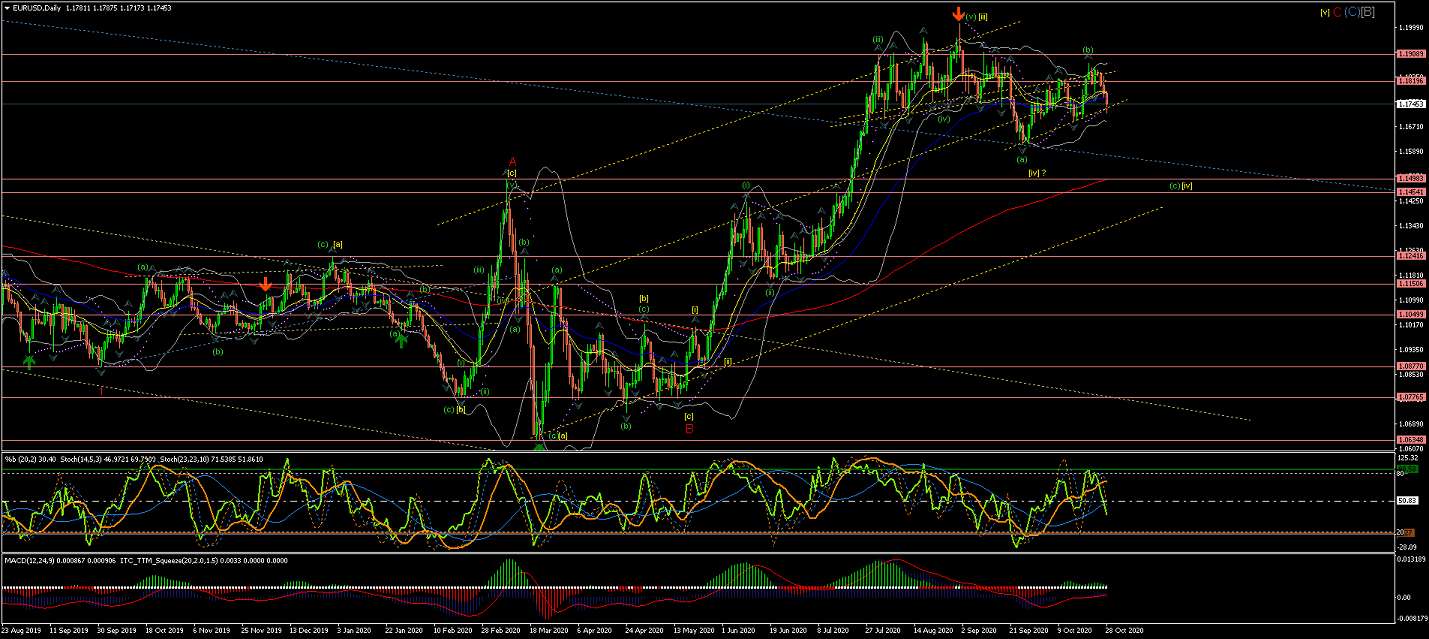Select the yellow "[iv] ?" wave label

pos(1037,173)
